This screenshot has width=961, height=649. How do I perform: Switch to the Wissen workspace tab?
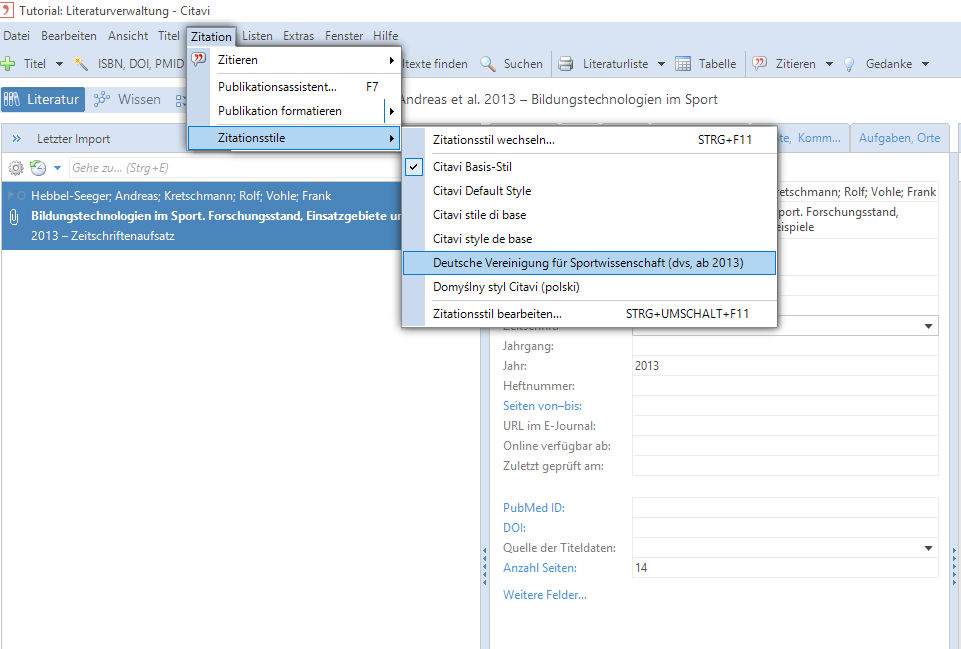[x=128, y=99]
